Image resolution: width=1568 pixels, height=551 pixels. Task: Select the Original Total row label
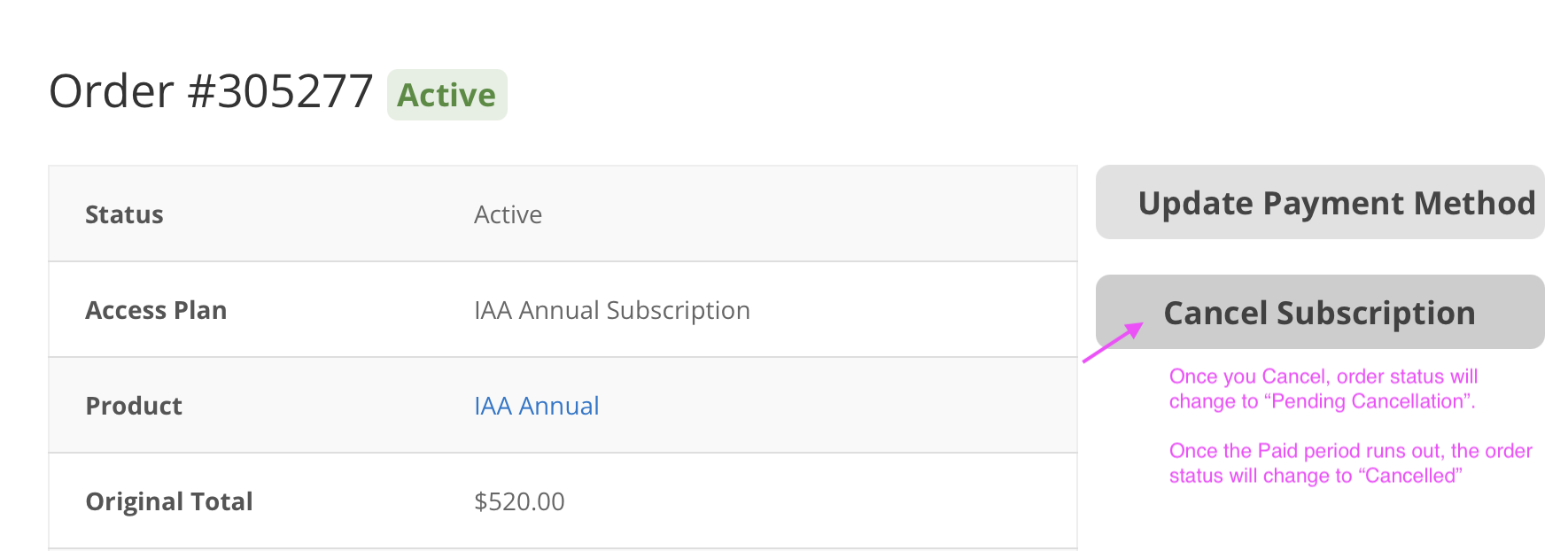(x=169, y=501)
